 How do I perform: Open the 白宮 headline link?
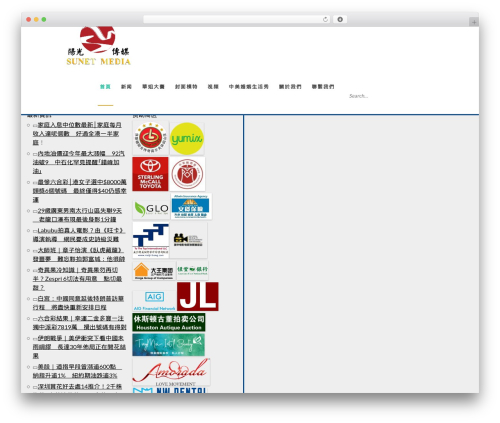coord(78,303)
